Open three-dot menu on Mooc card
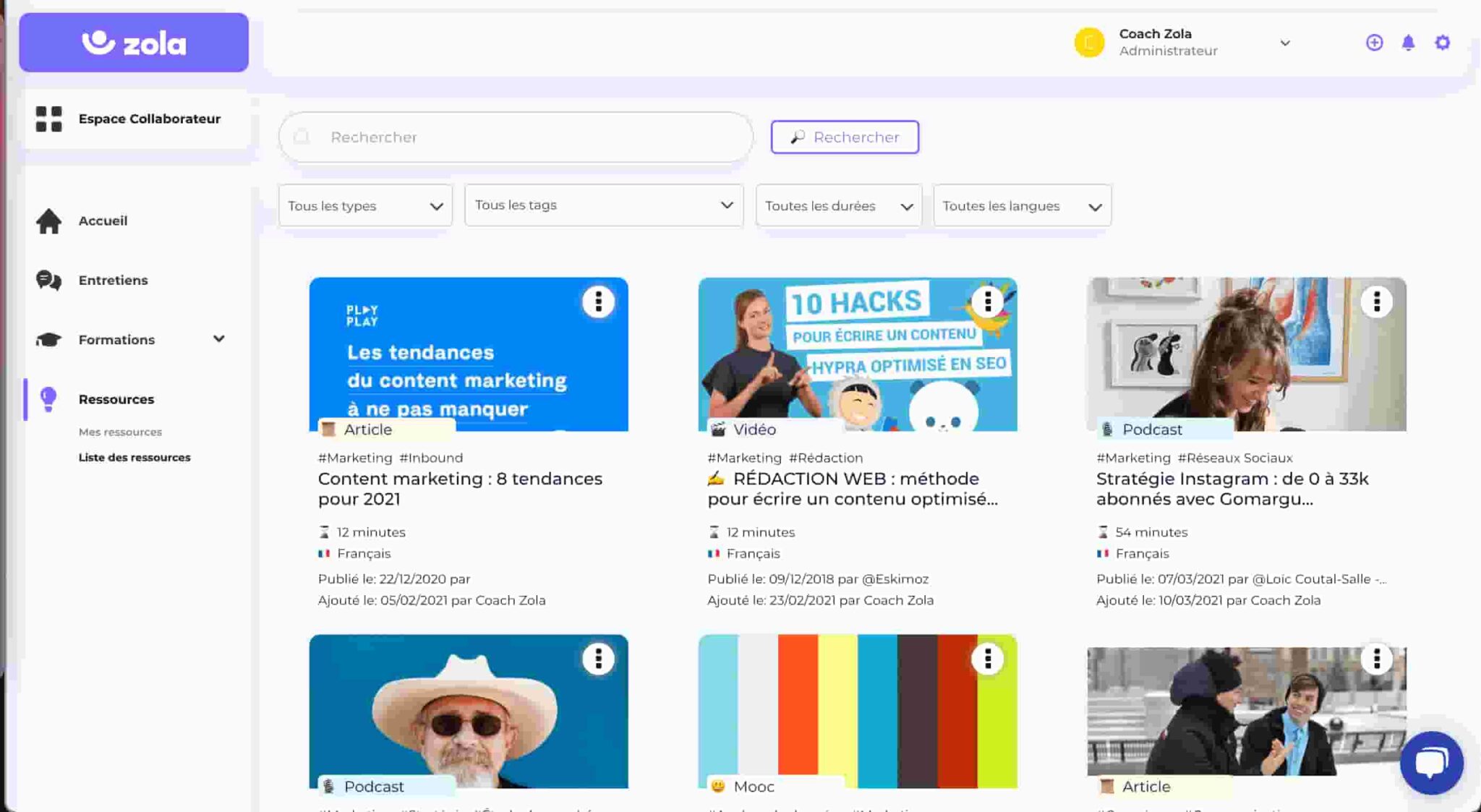The width and height of the screenshot is (1481, 812). [x=987, y=659]
